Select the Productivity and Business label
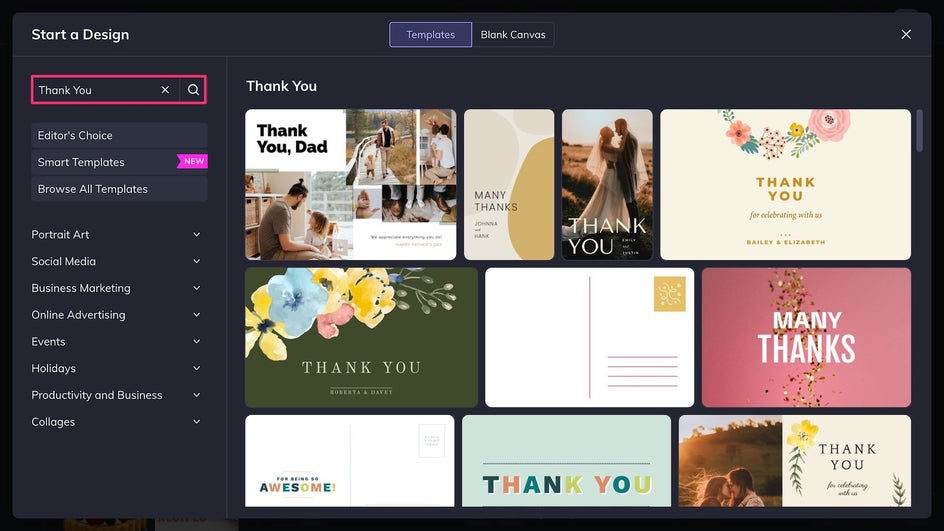 [x=96, y=395]
